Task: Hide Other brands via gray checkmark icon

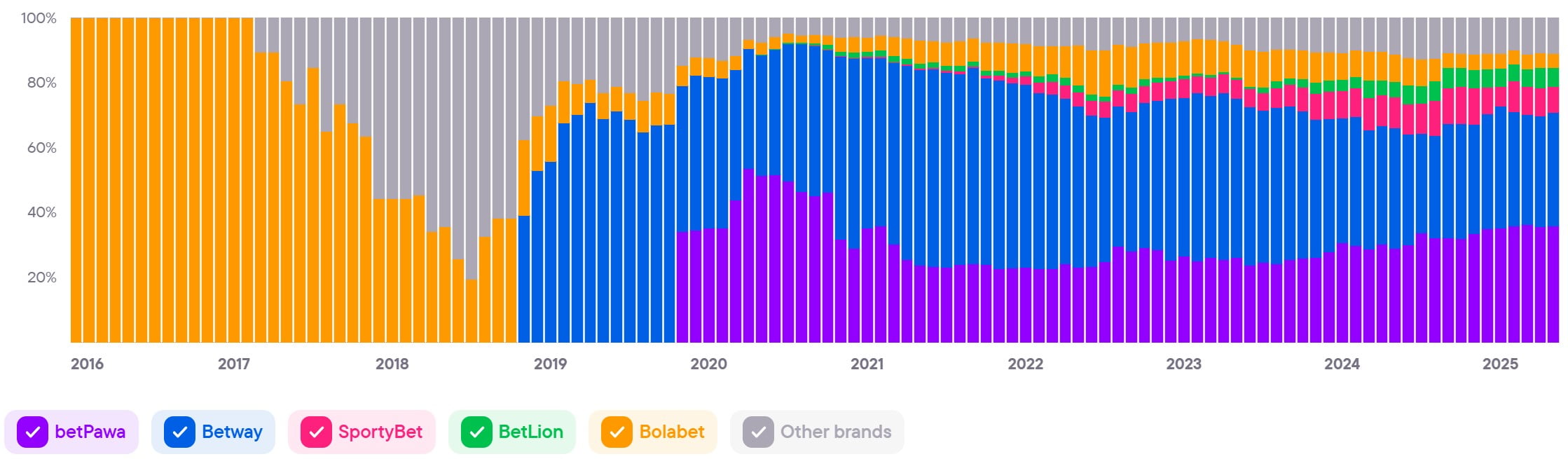Action: pos(758,432)
